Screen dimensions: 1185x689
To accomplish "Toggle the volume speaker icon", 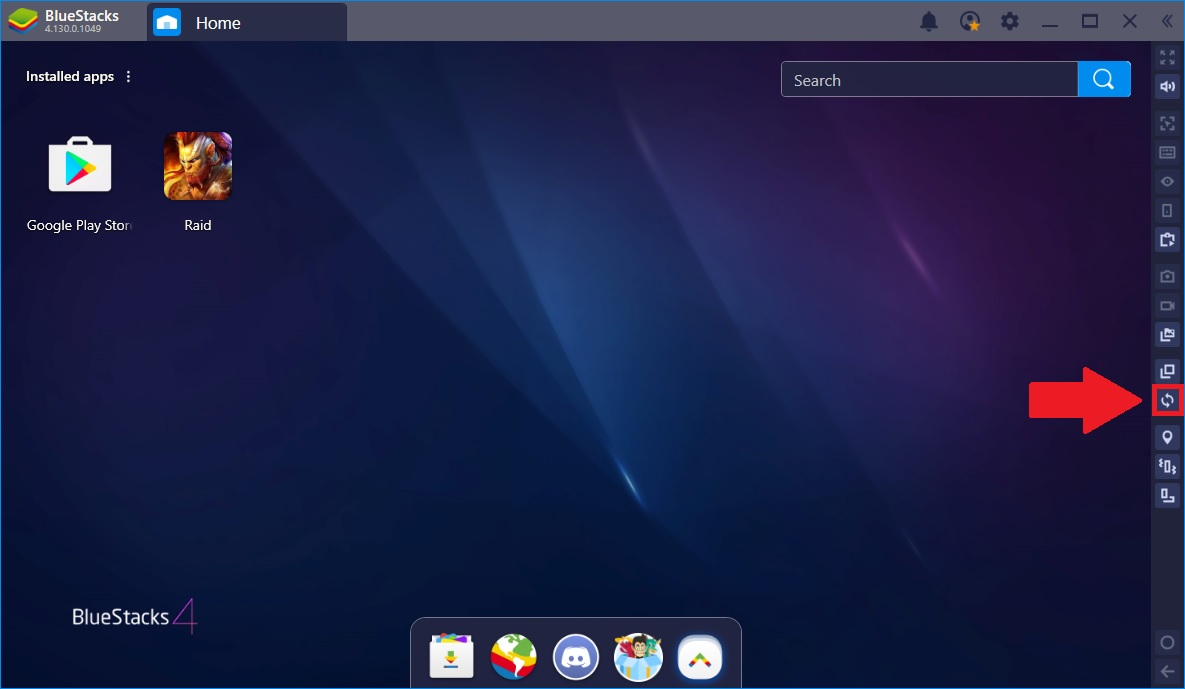I will 1167,86.
